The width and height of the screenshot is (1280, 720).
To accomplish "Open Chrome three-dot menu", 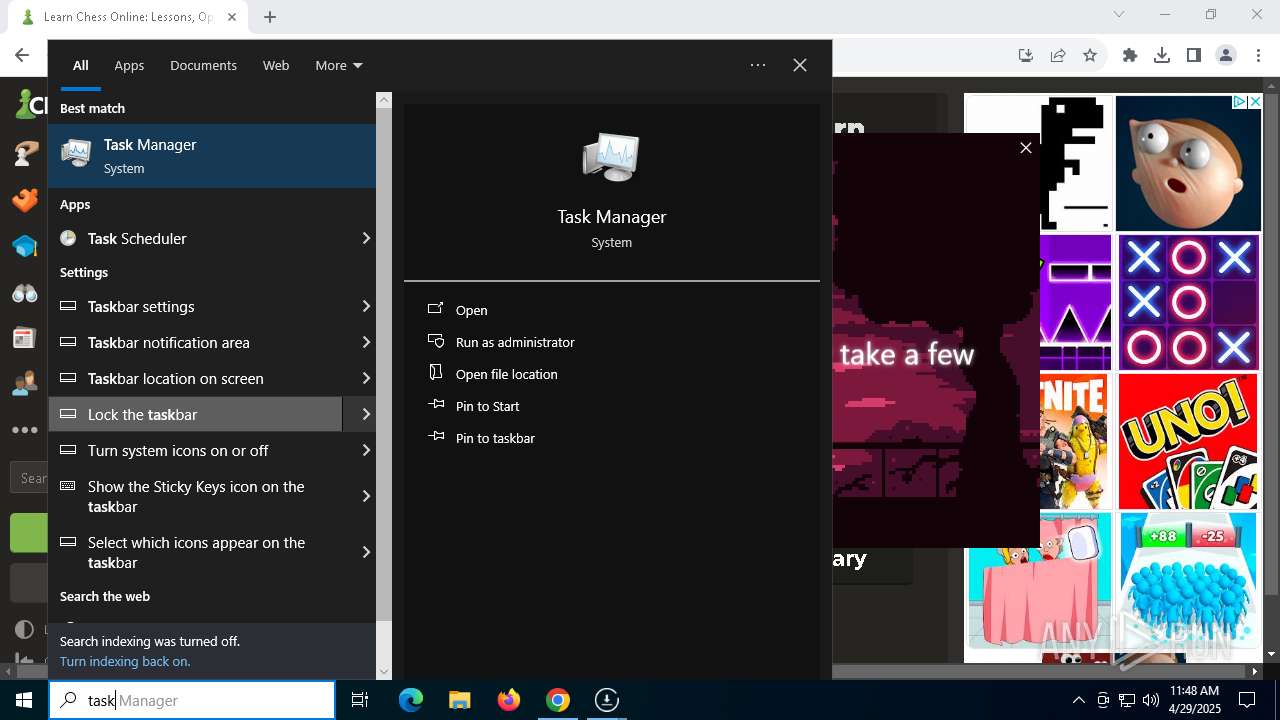I will 1258,55.
